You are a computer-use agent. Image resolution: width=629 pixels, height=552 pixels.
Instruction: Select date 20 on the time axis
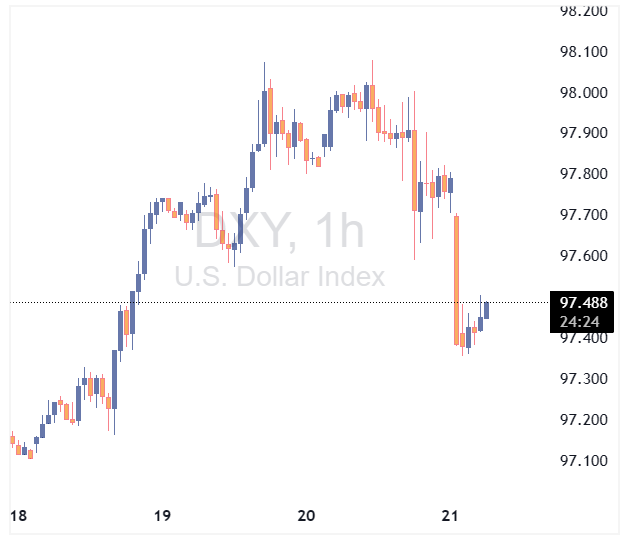(x=306, y=516)
